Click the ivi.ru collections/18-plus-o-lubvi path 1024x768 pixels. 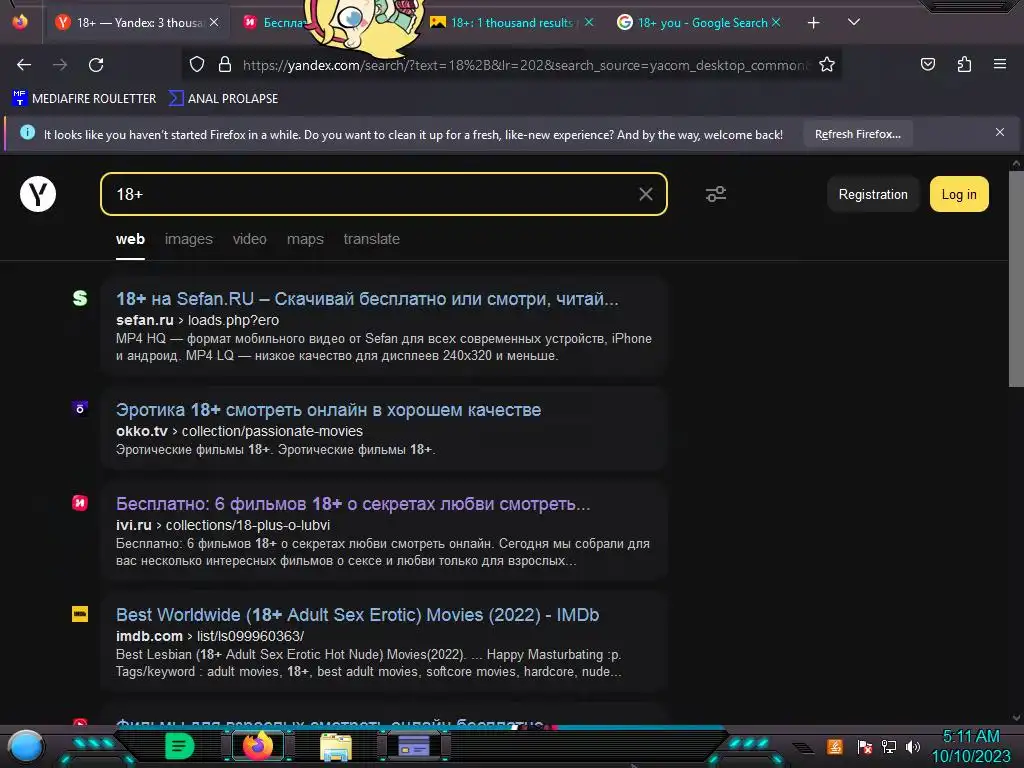pos(248,525)
